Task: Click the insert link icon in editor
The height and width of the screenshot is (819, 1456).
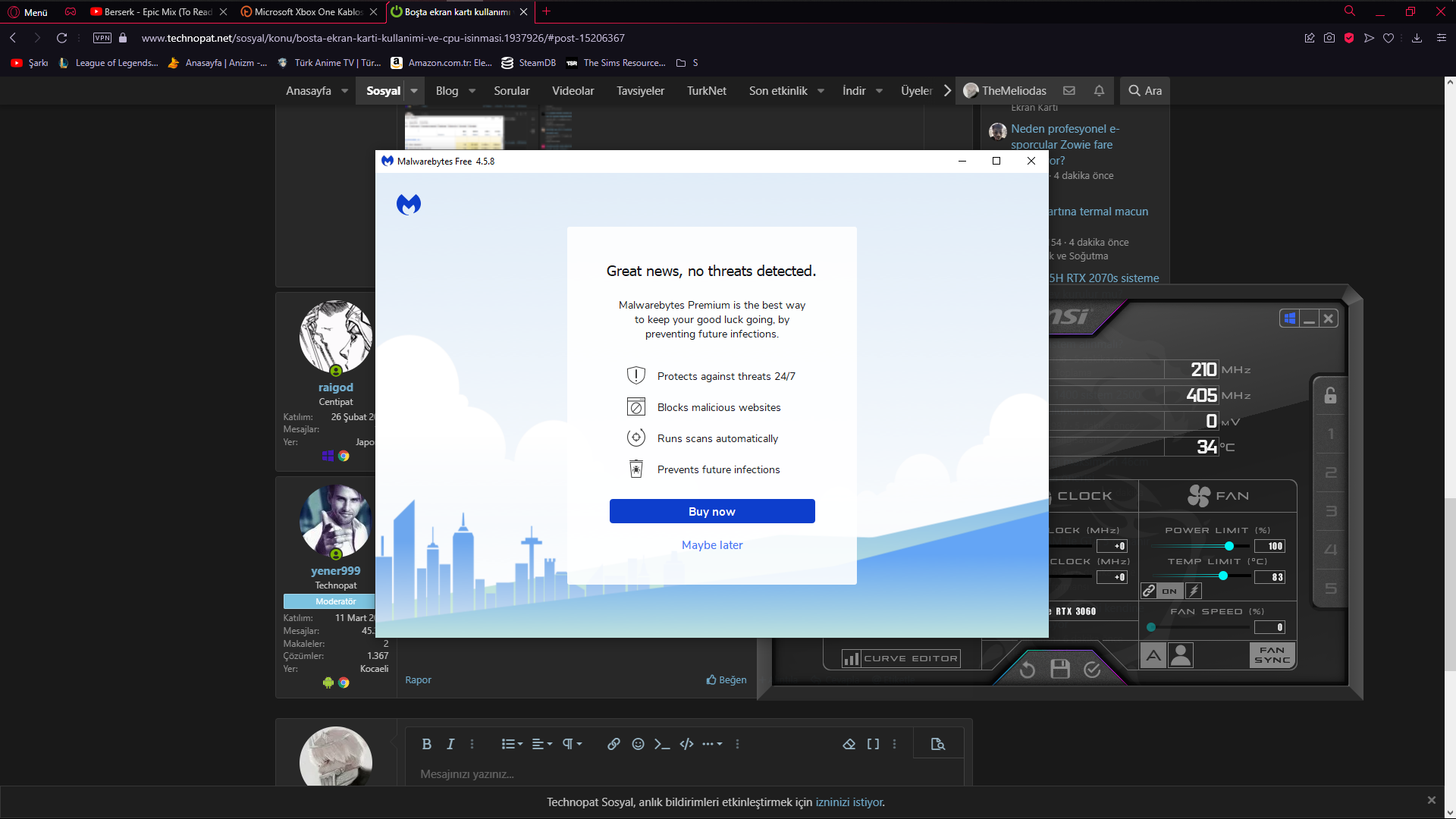Action: (613, 744)
